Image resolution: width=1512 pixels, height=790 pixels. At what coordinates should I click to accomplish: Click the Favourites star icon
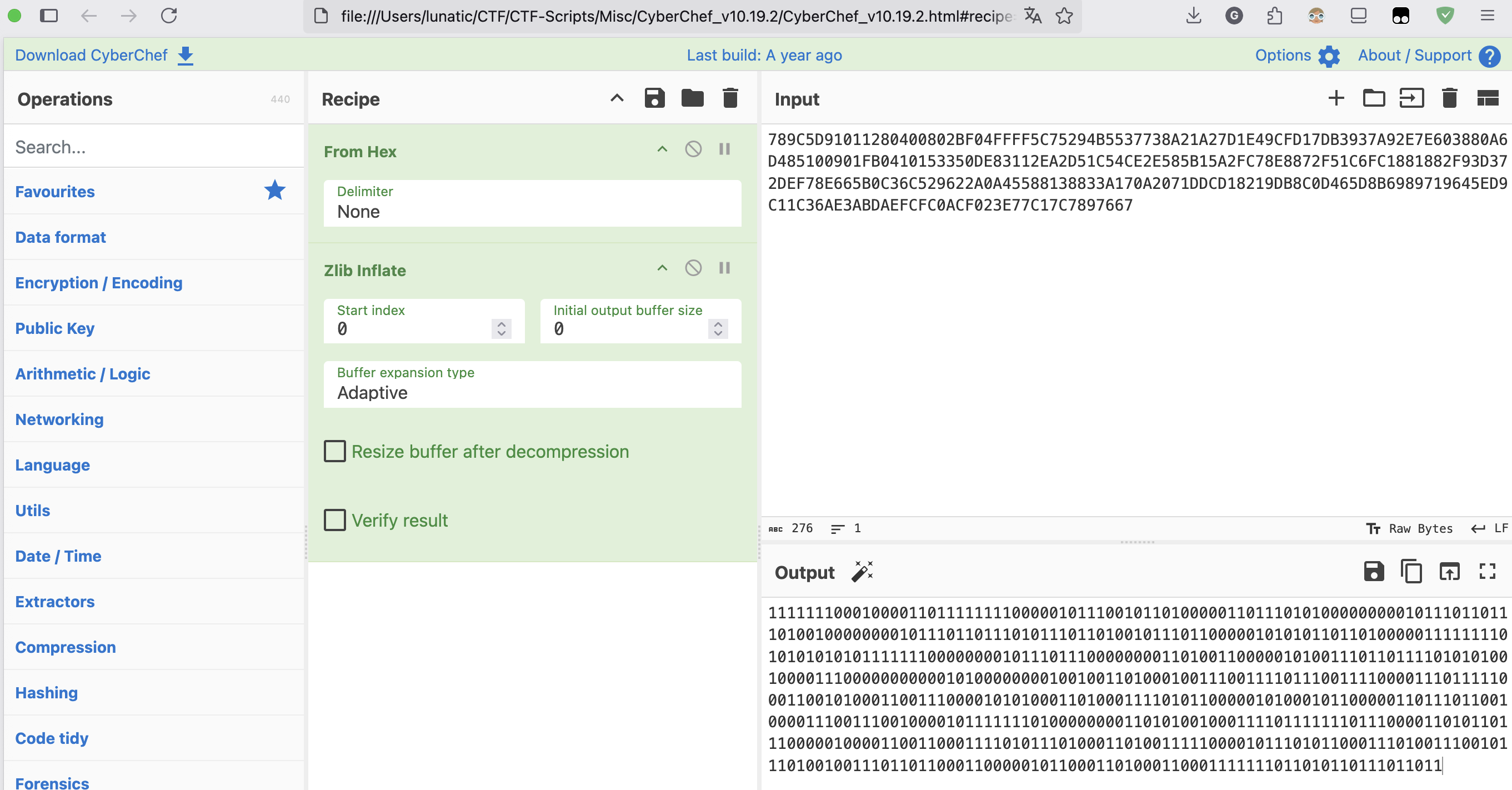tap(275, 190)
